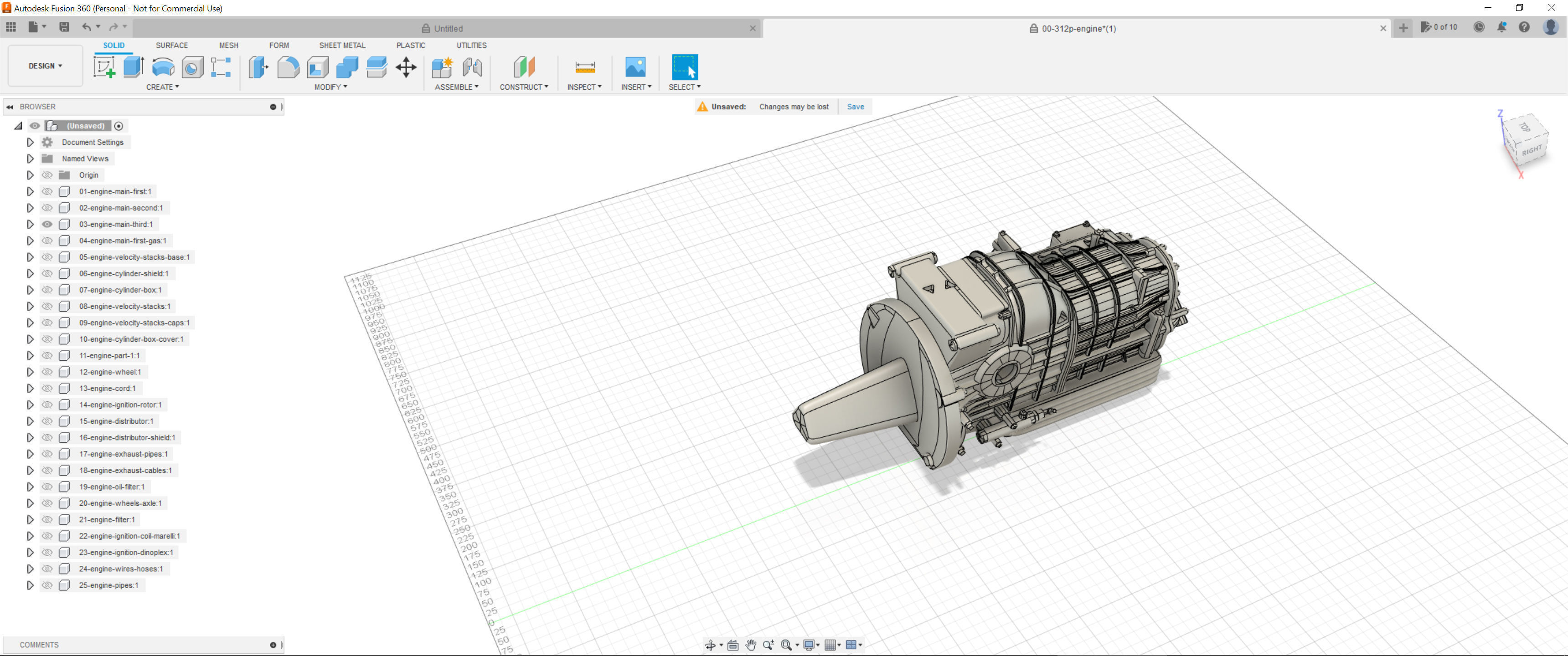
Task: Click the RIGHT face of the ViewCube
Action: 1532,150
